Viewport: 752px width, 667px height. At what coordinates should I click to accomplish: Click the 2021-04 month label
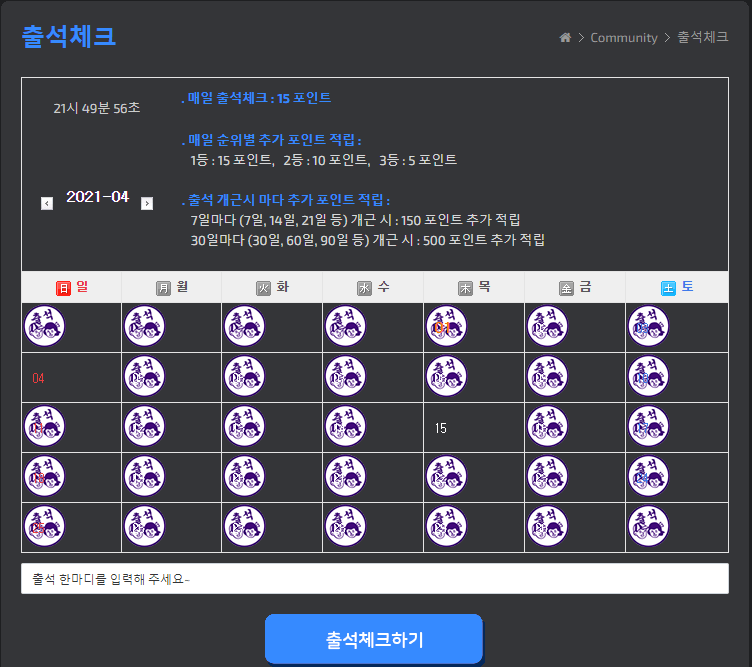[x=97, y=197]
